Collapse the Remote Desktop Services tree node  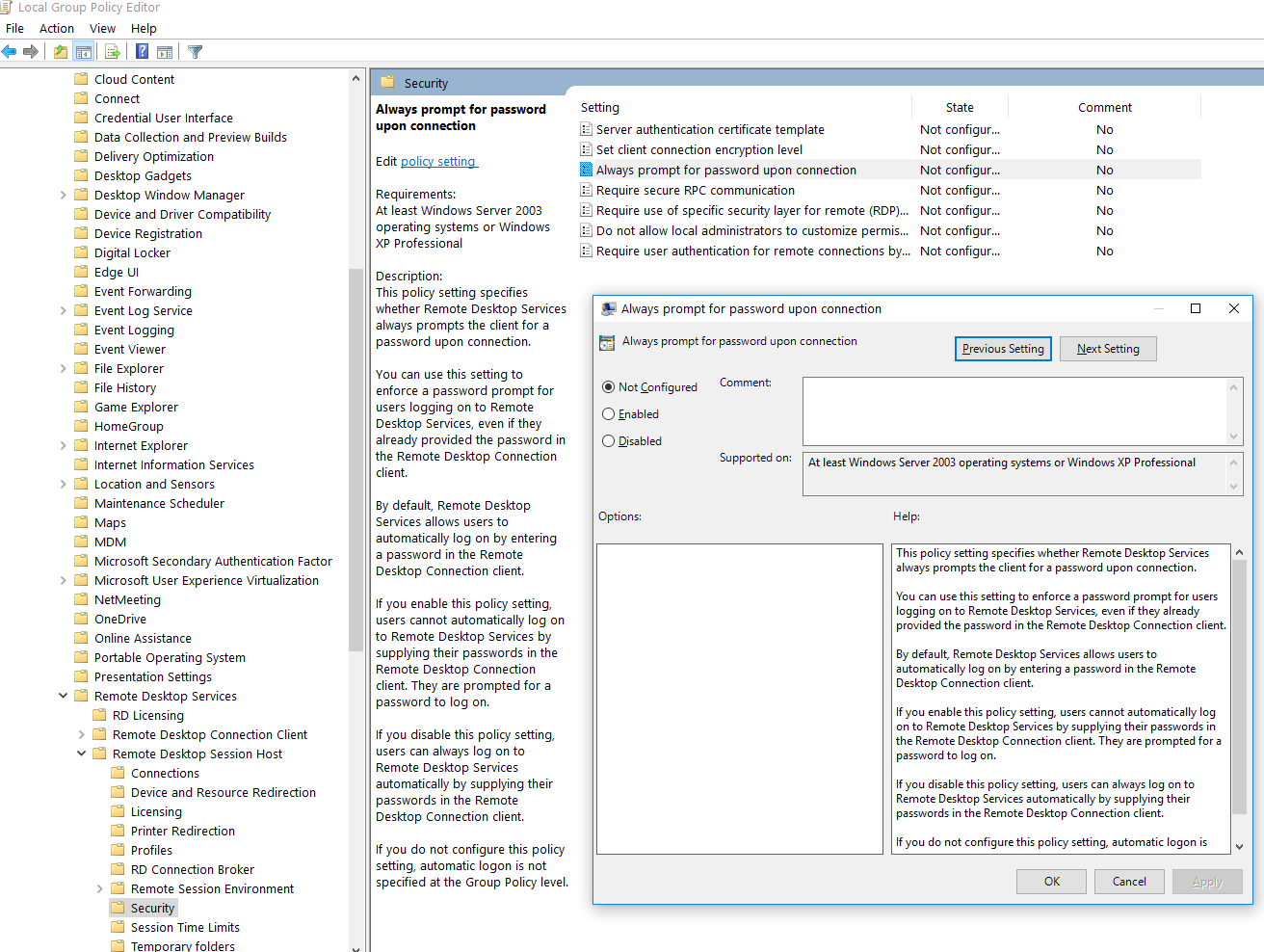(x=64, y=696)
